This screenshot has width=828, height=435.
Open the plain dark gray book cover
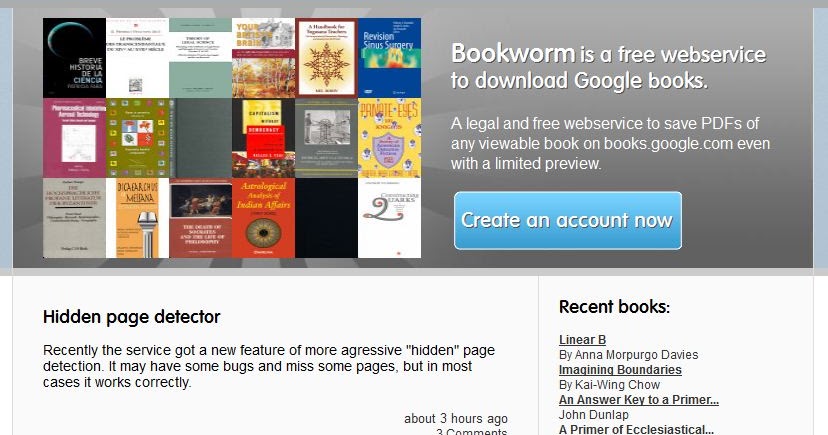[200, 138]
